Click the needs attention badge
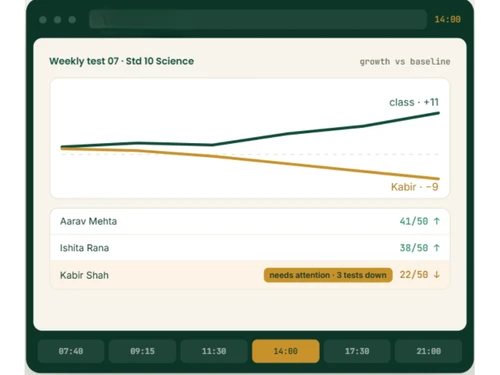The width and height of the screenshot is (500, 375). (328, 275)
